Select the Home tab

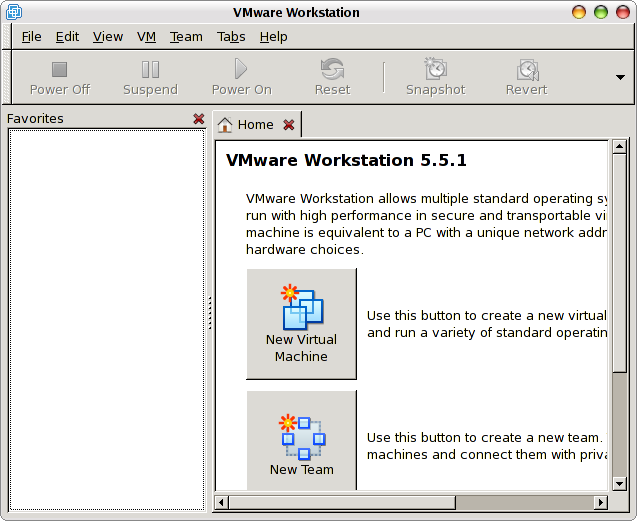[x=256, y=124]
